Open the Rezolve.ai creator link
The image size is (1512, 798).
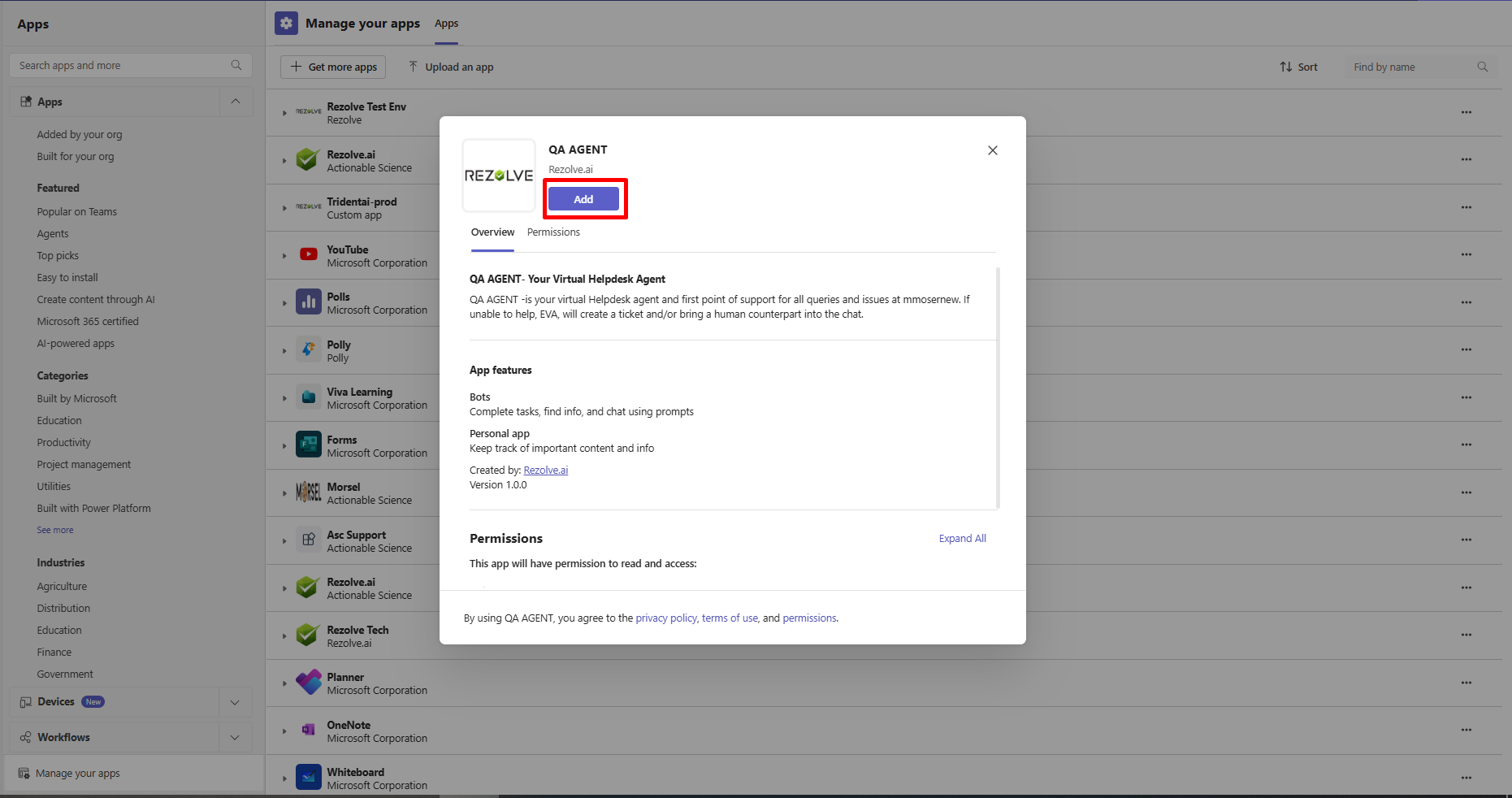(x=546, y=471)
